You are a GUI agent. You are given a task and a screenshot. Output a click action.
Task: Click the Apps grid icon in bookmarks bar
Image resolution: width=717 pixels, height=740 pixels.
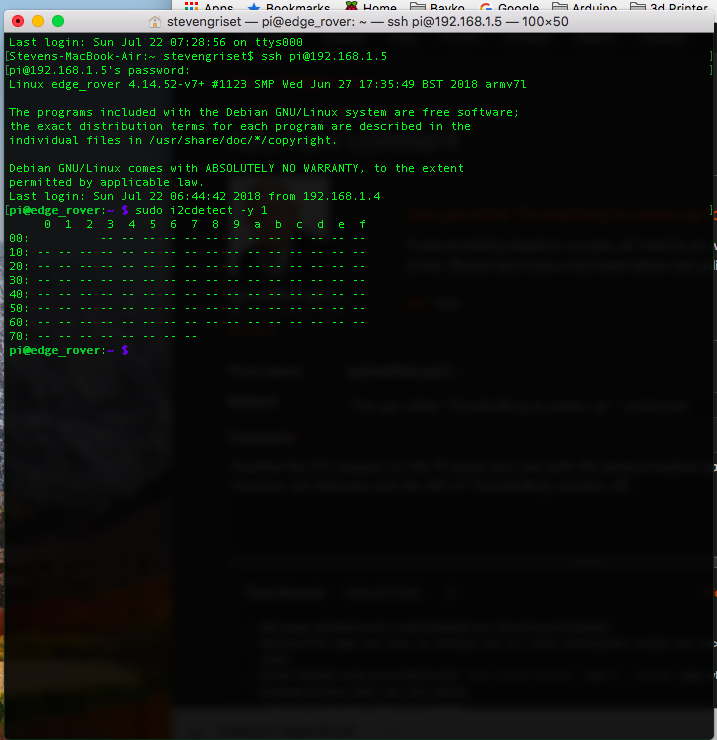click(191, 8)
